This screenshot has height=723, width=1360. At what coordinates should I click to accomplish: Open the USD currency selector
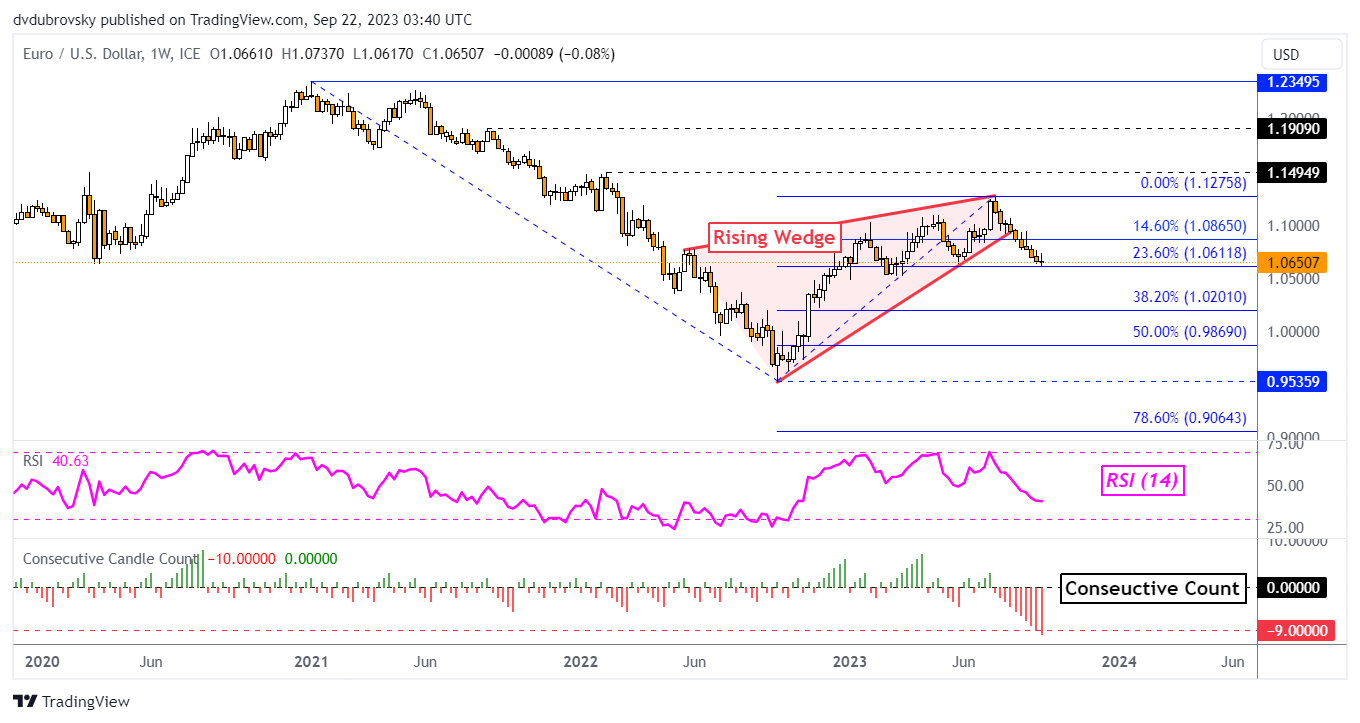coord(1299,54)
